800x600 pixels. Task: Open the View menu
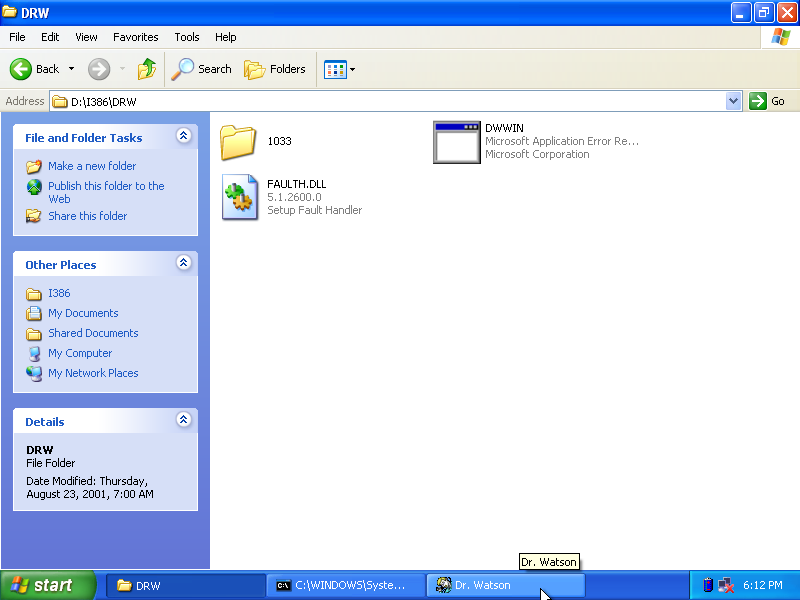pyautogui.click(x=86, y=37)
